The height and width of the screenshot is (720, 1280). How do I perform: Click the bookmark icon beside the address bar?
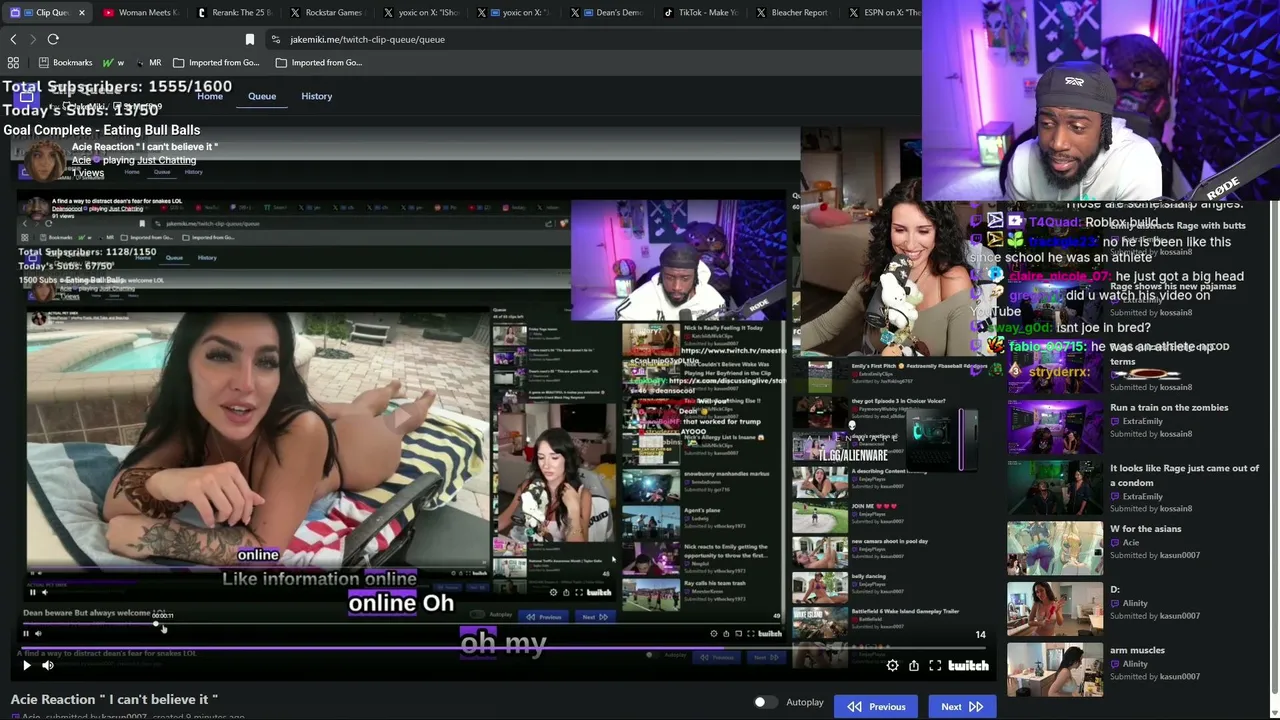click(250, 39)
